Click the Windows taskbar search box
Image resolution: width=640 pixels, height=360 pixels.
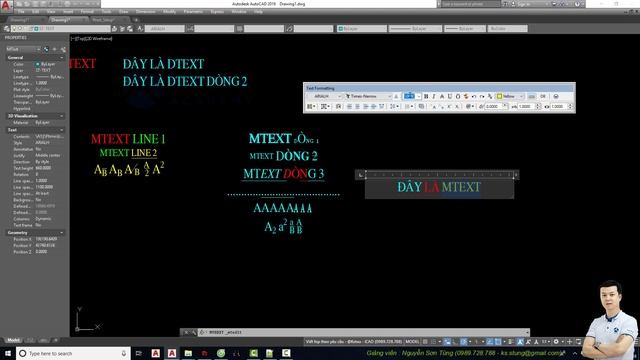pos(73,353)
